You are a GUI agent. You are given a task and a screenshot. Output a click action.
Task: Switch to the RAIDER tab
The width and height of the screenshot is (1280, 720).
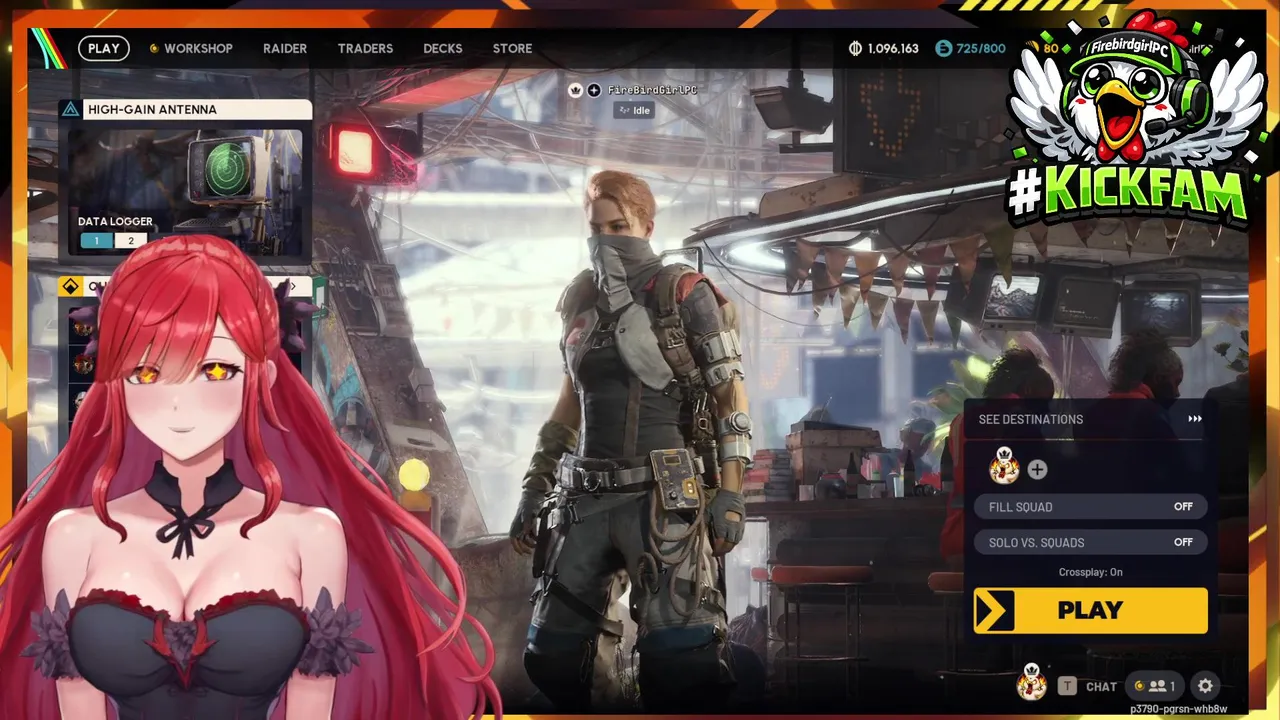[285, 48]
